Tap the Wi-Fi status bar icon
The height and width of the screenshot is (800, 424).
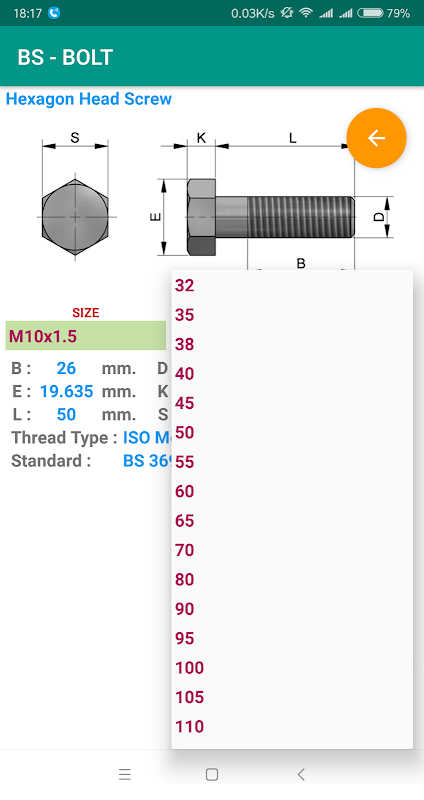pos(306,13)
